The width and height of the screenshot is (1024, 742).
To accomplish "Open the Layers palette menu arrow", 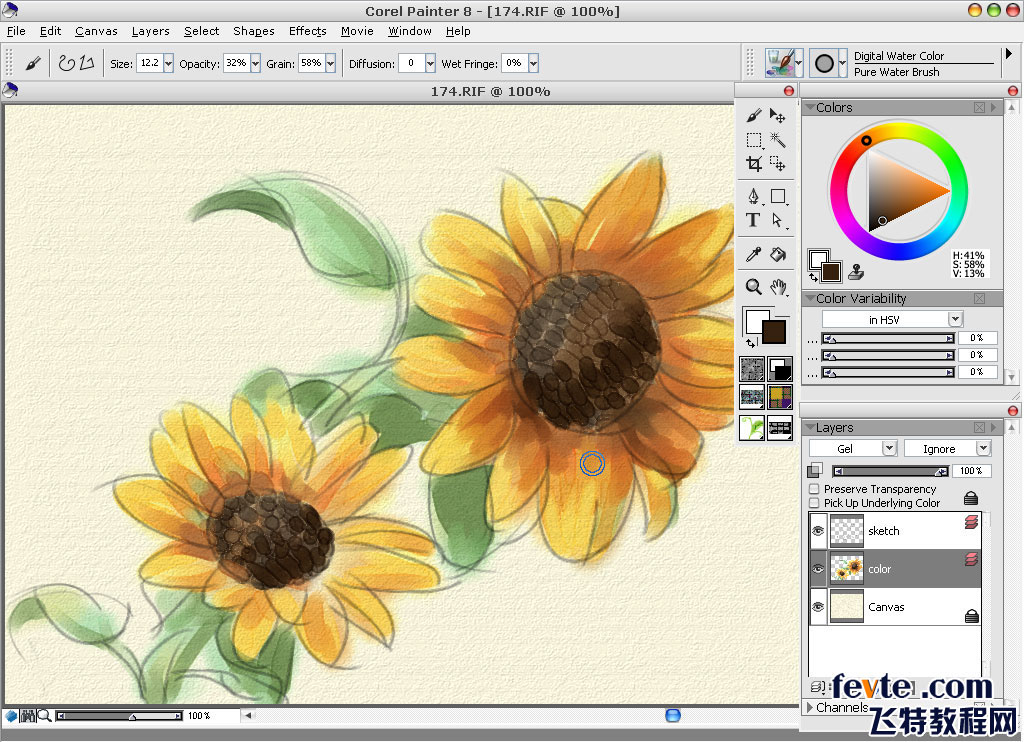I will (x=994, y=427).
